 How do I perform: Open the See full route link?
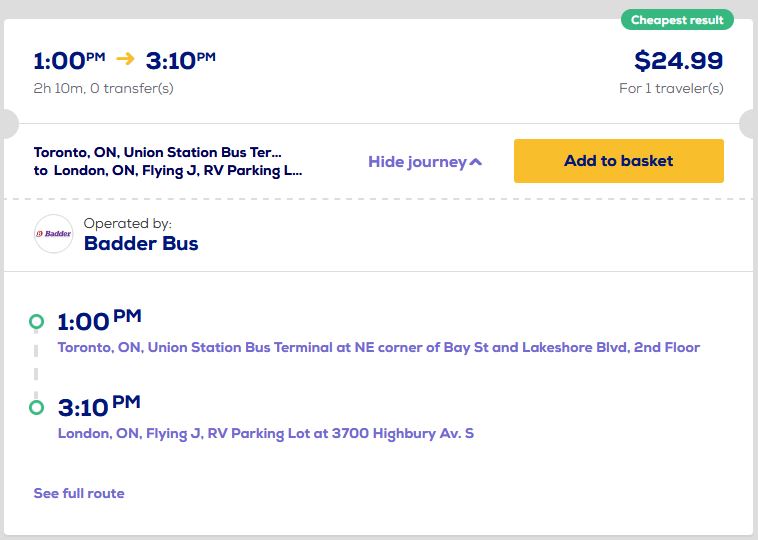(x=79, y=493)
